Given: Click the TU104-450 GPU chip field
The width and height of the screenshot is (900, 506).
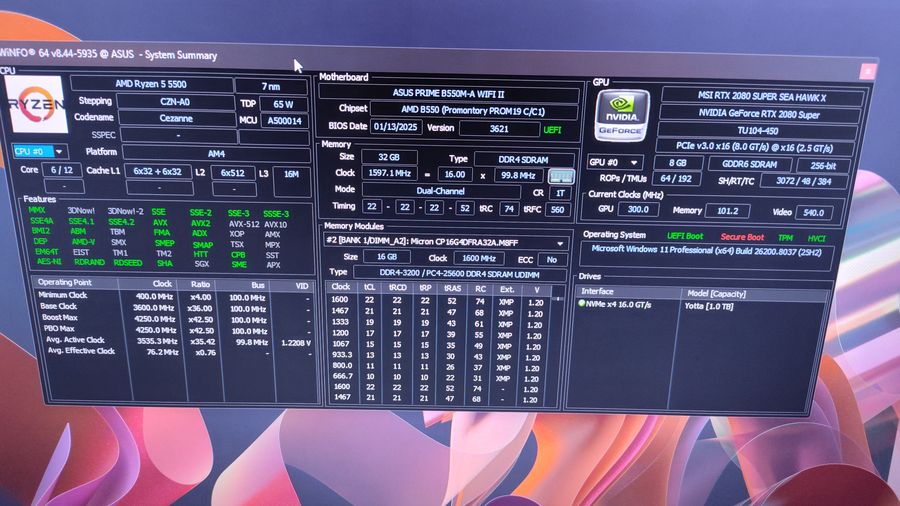Looking at the screenshot, I should 758,131.
